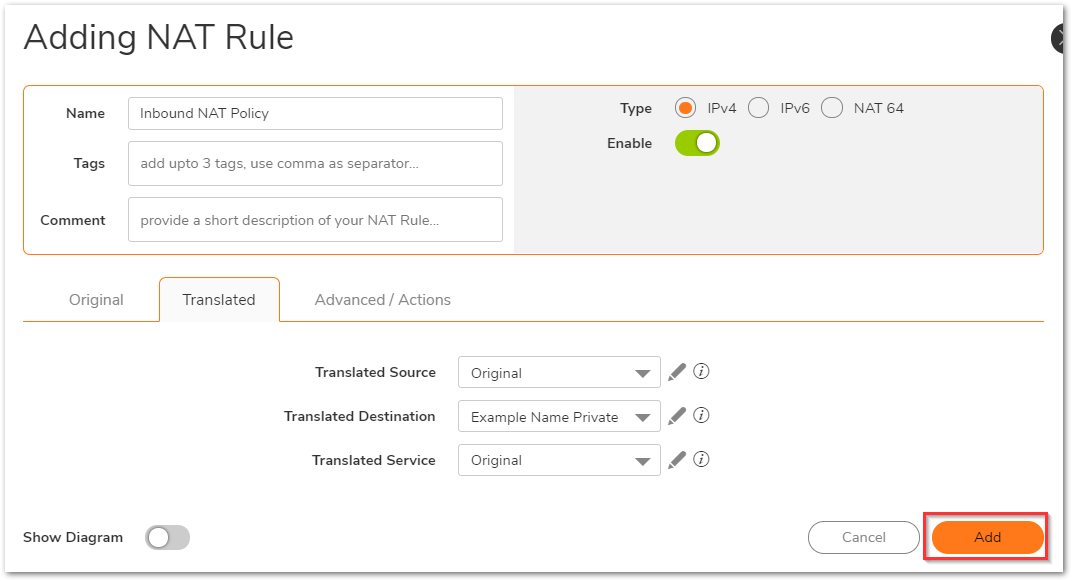Expand the Translated Service dropdown
This screenshot has width=1072, height=581.
tap(559, 461)
